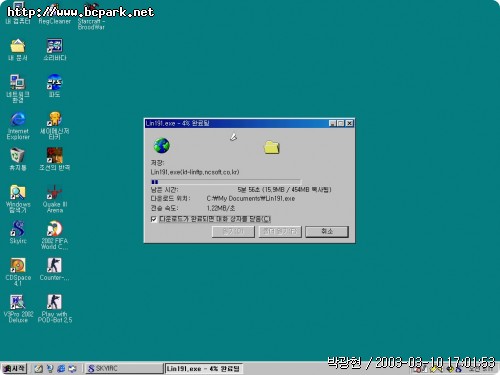
Task: Open the Windows 탐색기 (Explorer) desktop icon
Action: click(x=18, y=199)
